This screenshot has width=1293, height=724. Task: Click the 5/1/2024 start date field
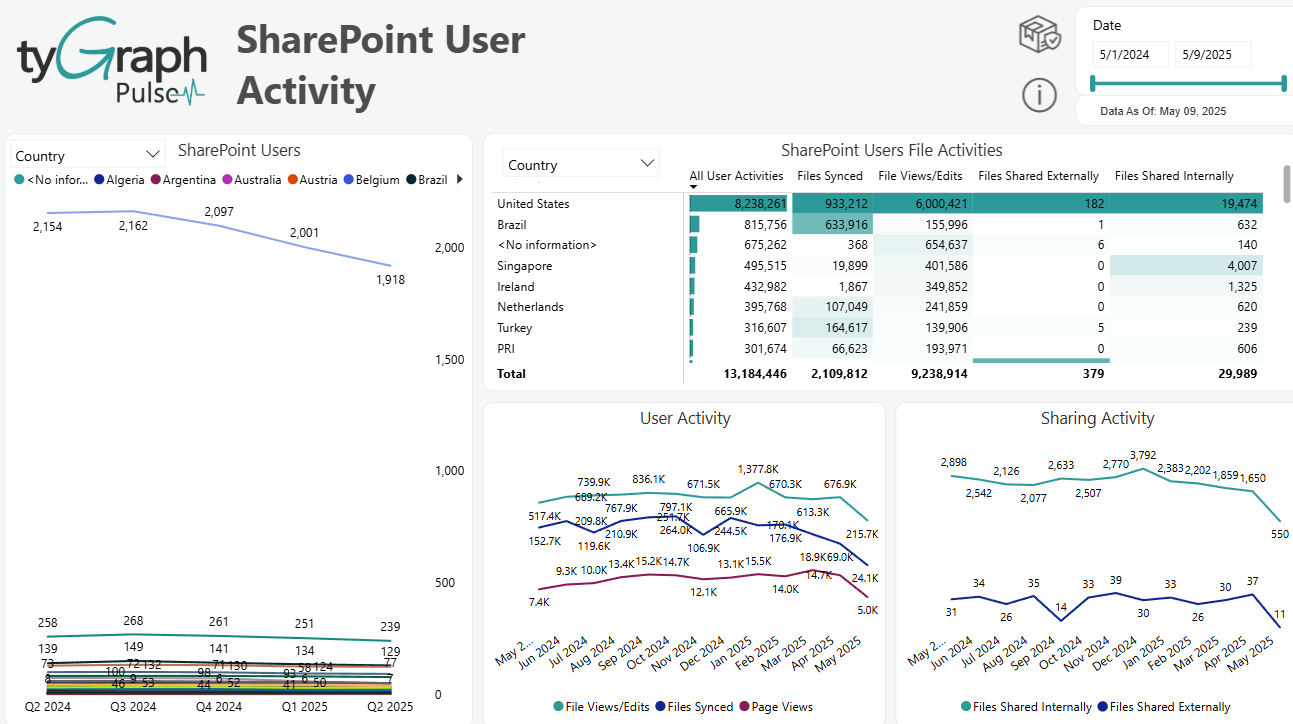coord(1129,54)
